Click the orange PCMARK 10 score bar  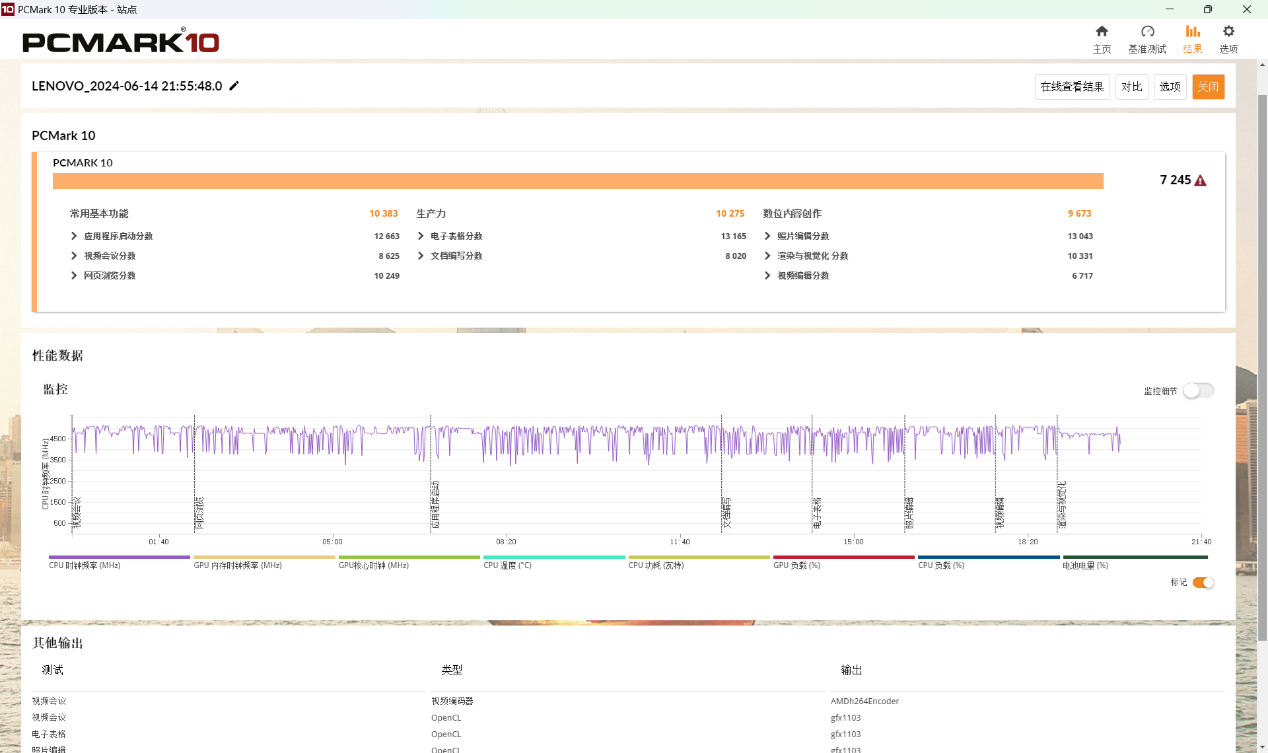[x=578, y=181]
